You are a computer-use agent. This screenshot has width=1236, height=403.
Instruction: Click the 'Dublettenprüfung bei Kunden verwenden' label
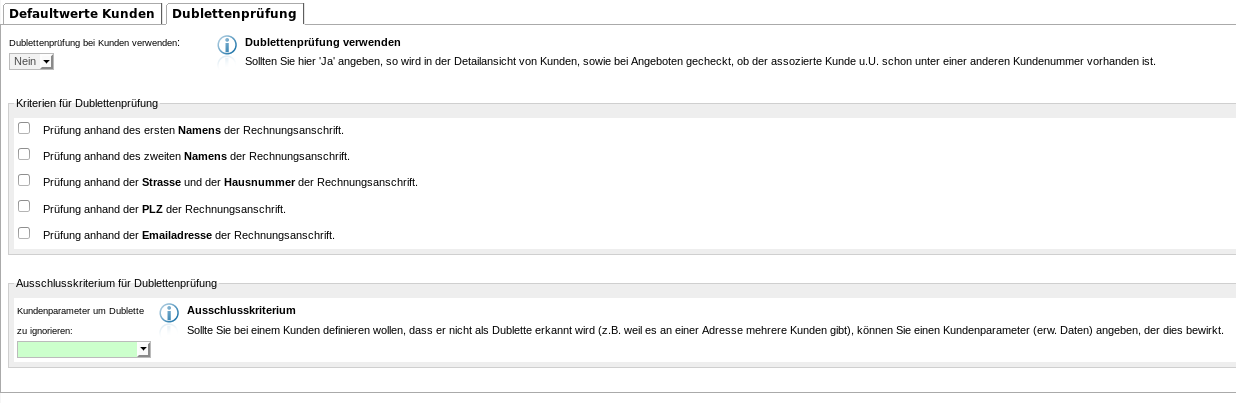coord(94,43)
